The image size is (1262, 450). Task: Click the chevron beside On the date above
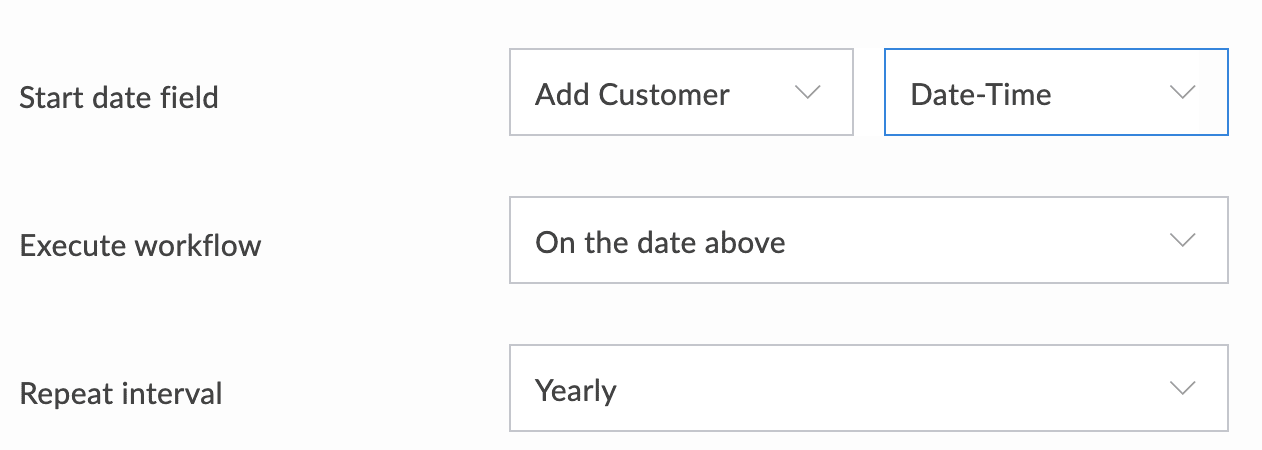click(1182, 241)
